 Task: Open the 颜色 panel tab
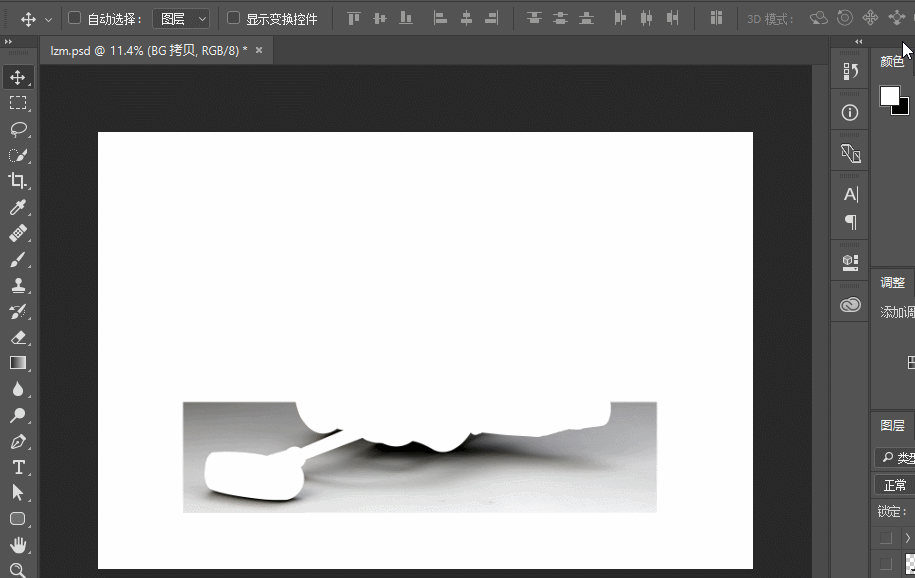tap(892, 61)
